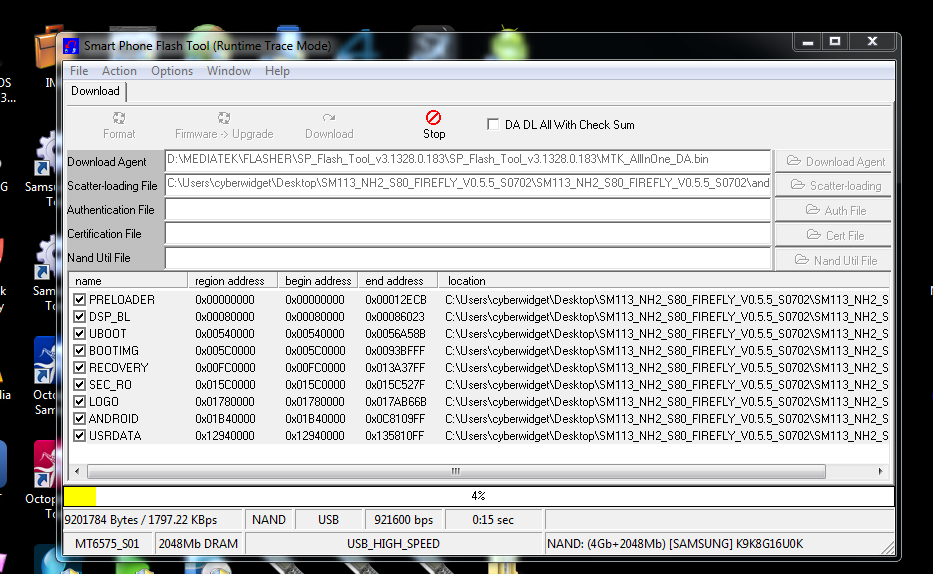Open the Window menu
This screenshot has width=933, height=574.
(x=229, y=71)
